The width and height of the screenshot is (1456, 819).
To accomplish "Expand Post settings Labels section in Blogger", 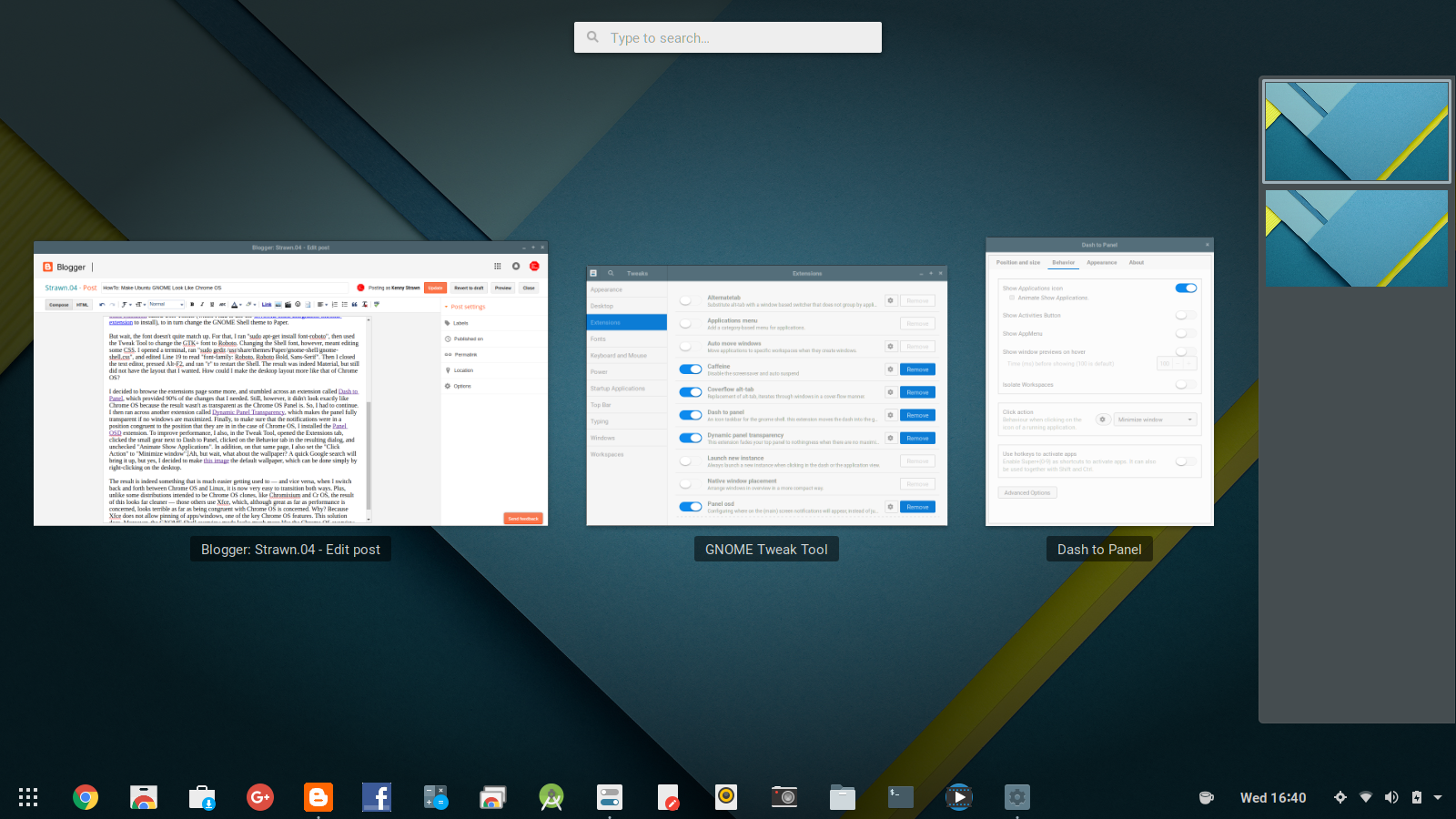I will point(461,323).
